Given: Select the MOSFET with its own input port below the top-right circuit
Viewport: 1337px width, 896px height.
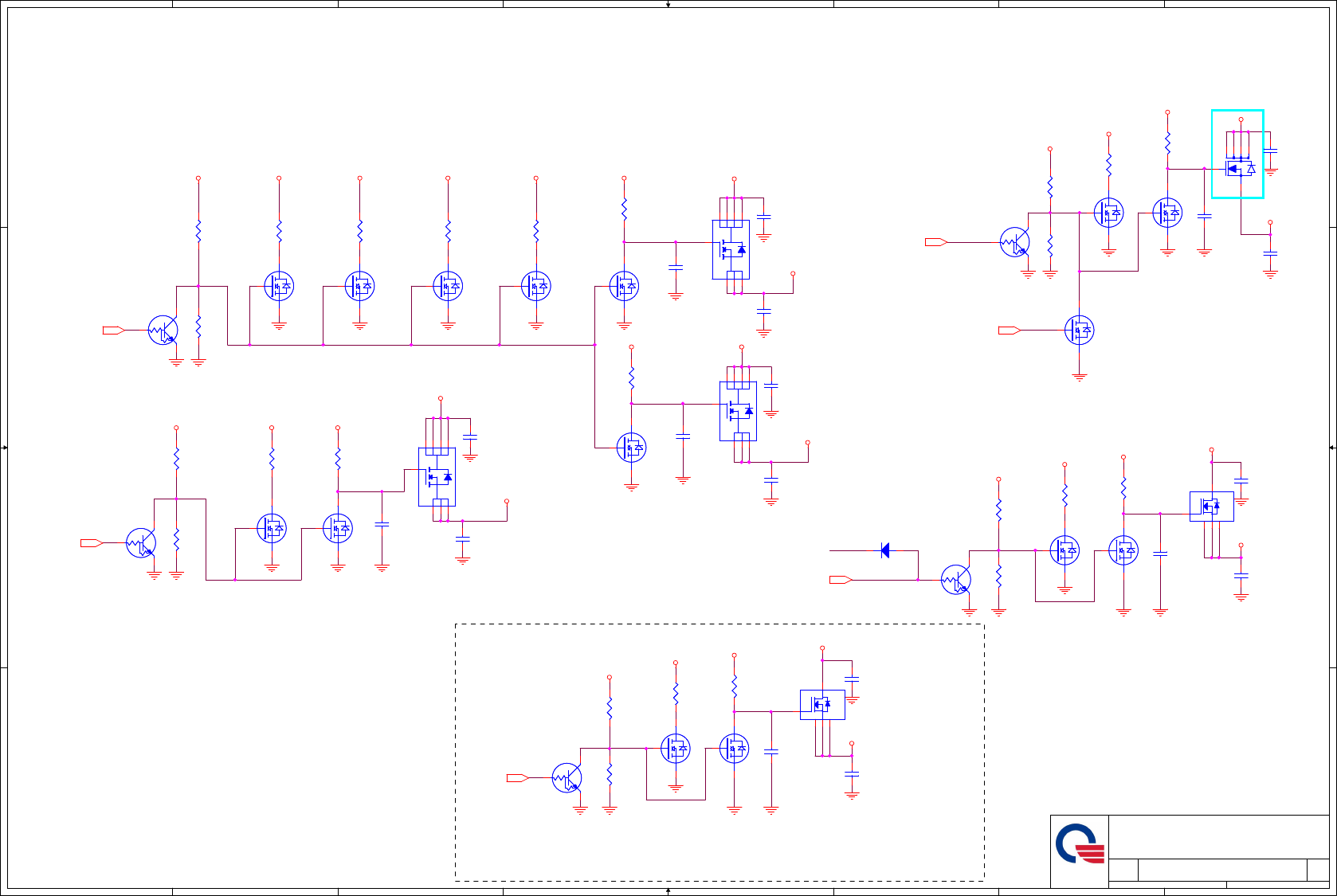Looking at the screenshot, I should click(1080, 330).
